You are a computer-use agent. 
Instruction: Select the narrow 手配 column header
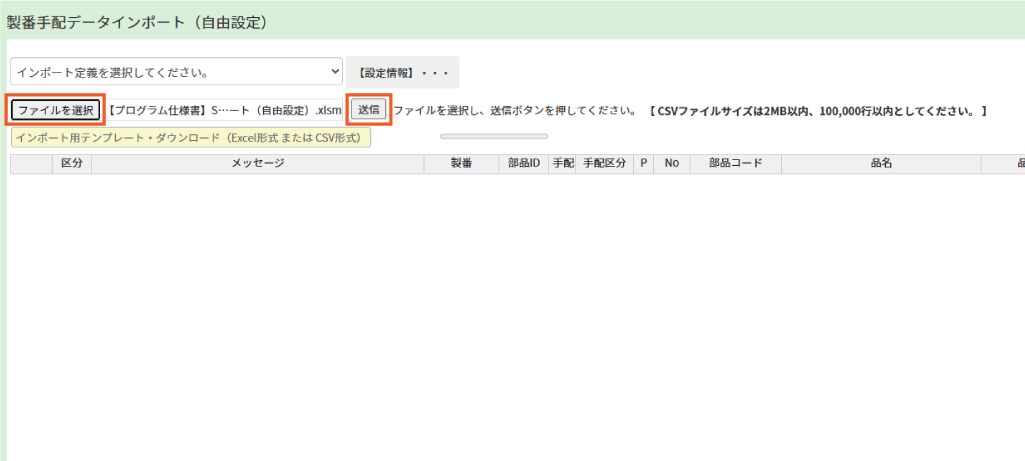click(x=562, y=164)
